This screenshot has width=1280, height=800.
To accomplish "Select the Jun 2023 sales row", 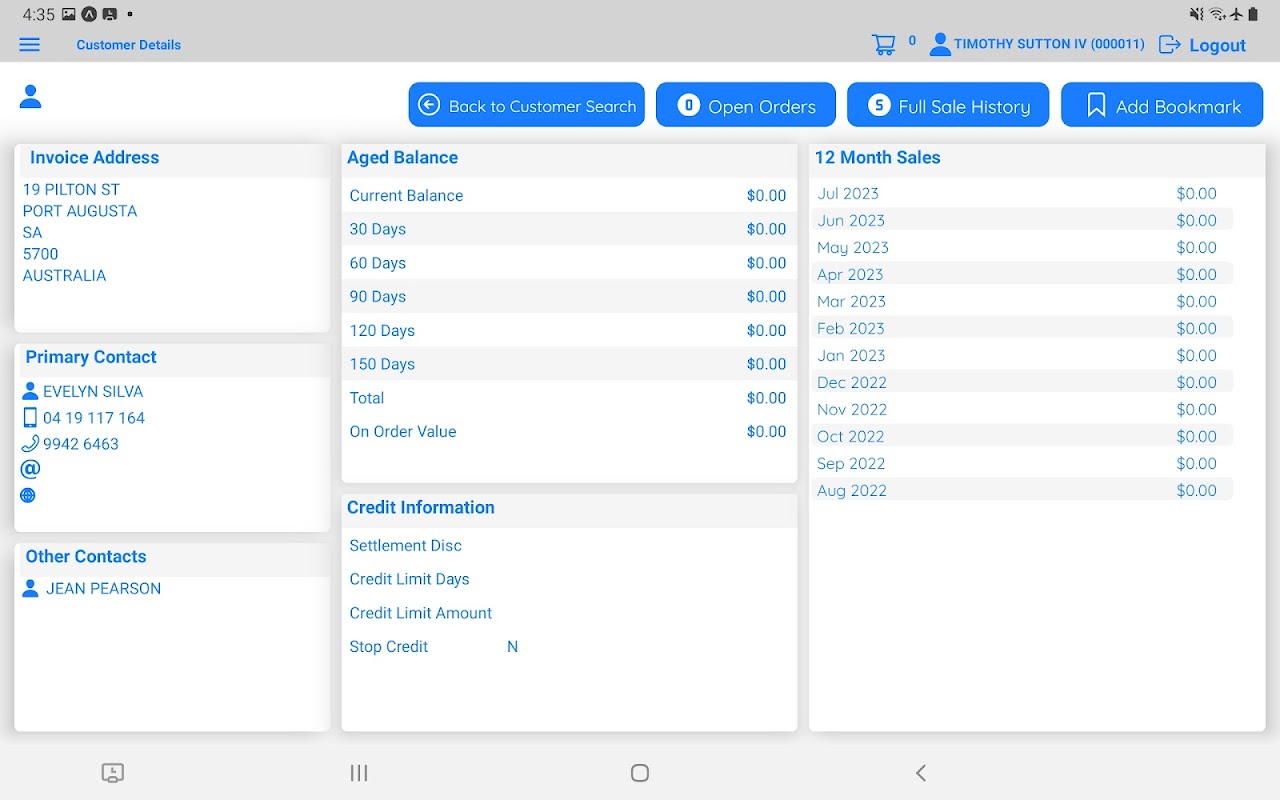I will [1023, 220].
